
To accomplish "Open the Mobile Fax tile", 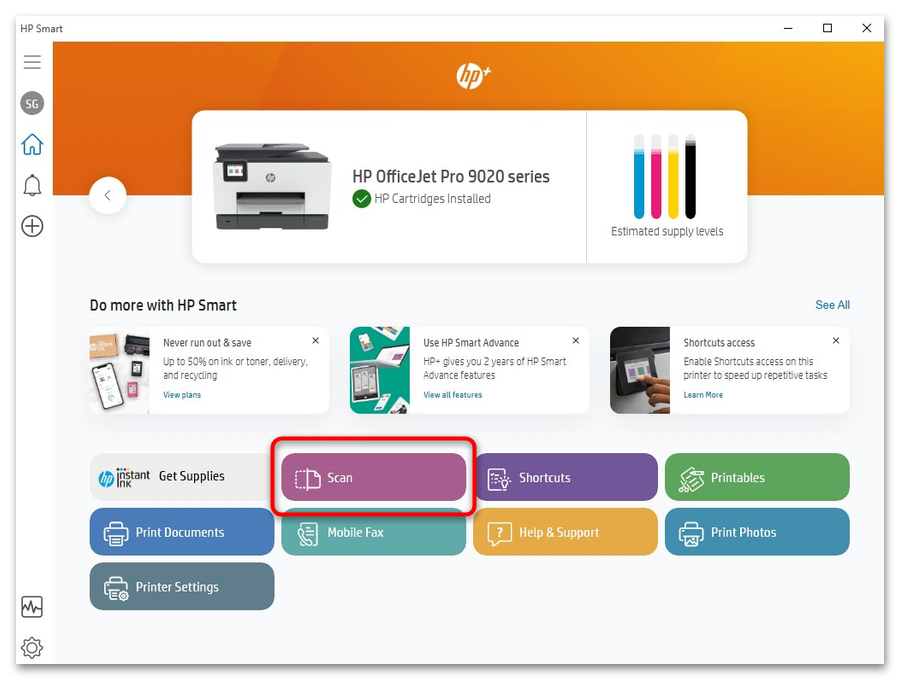I will [x=374, y=532].
